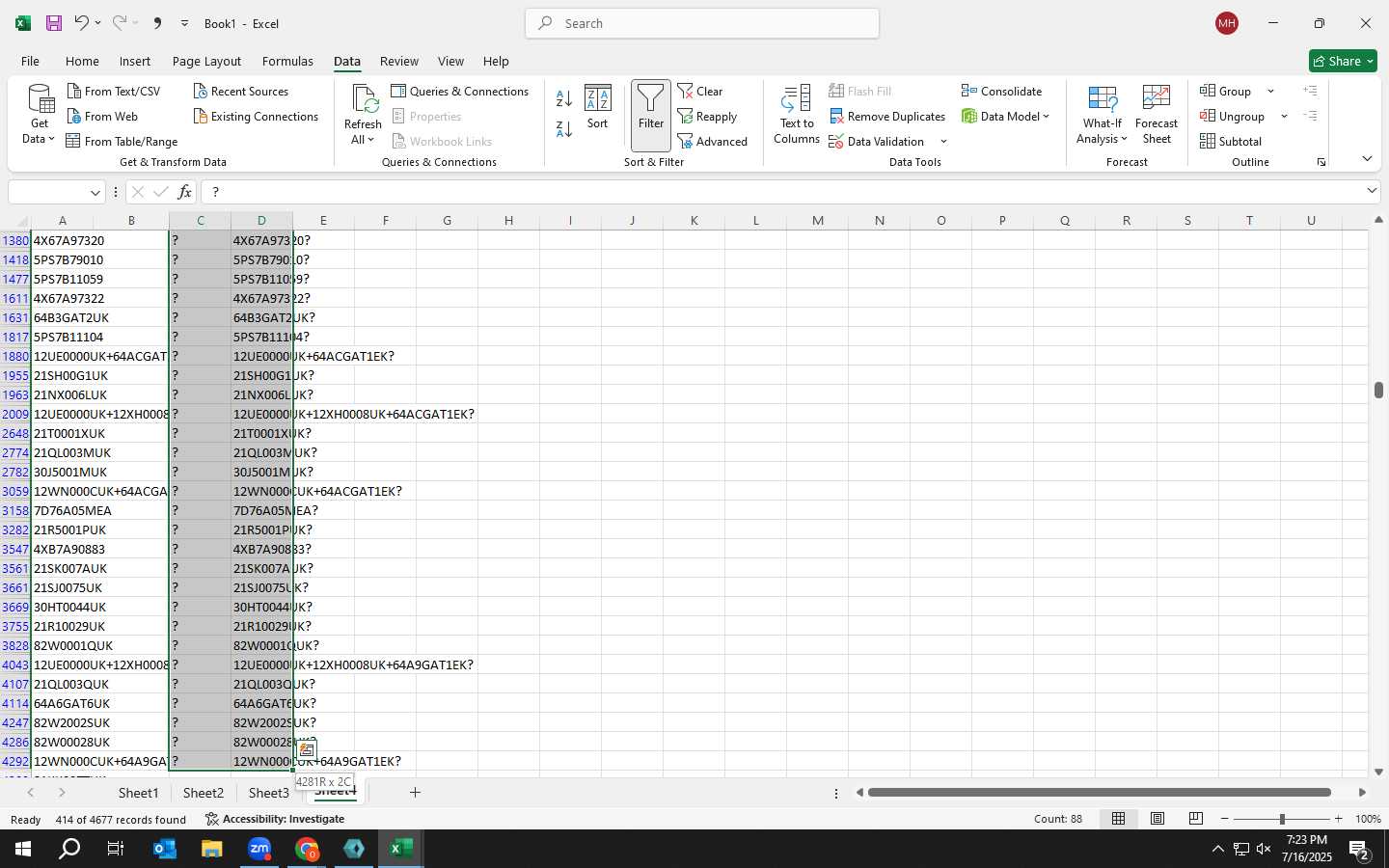Viewport: 1389px width, 868px height.
Task: Click the vertical scrollbar thumb
Action: pyautogui.click(x=1378, y=390)
